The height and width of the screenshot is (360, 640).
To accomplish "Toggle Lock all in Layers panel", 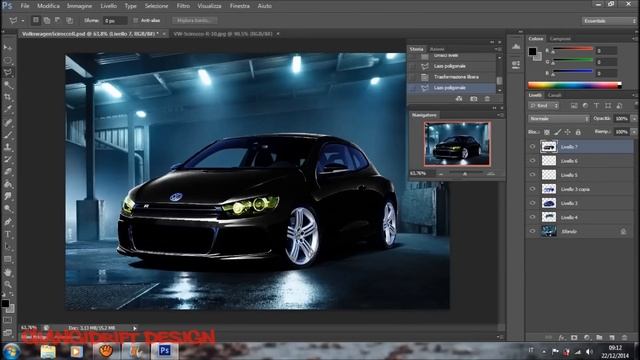I will pos(578,132).
